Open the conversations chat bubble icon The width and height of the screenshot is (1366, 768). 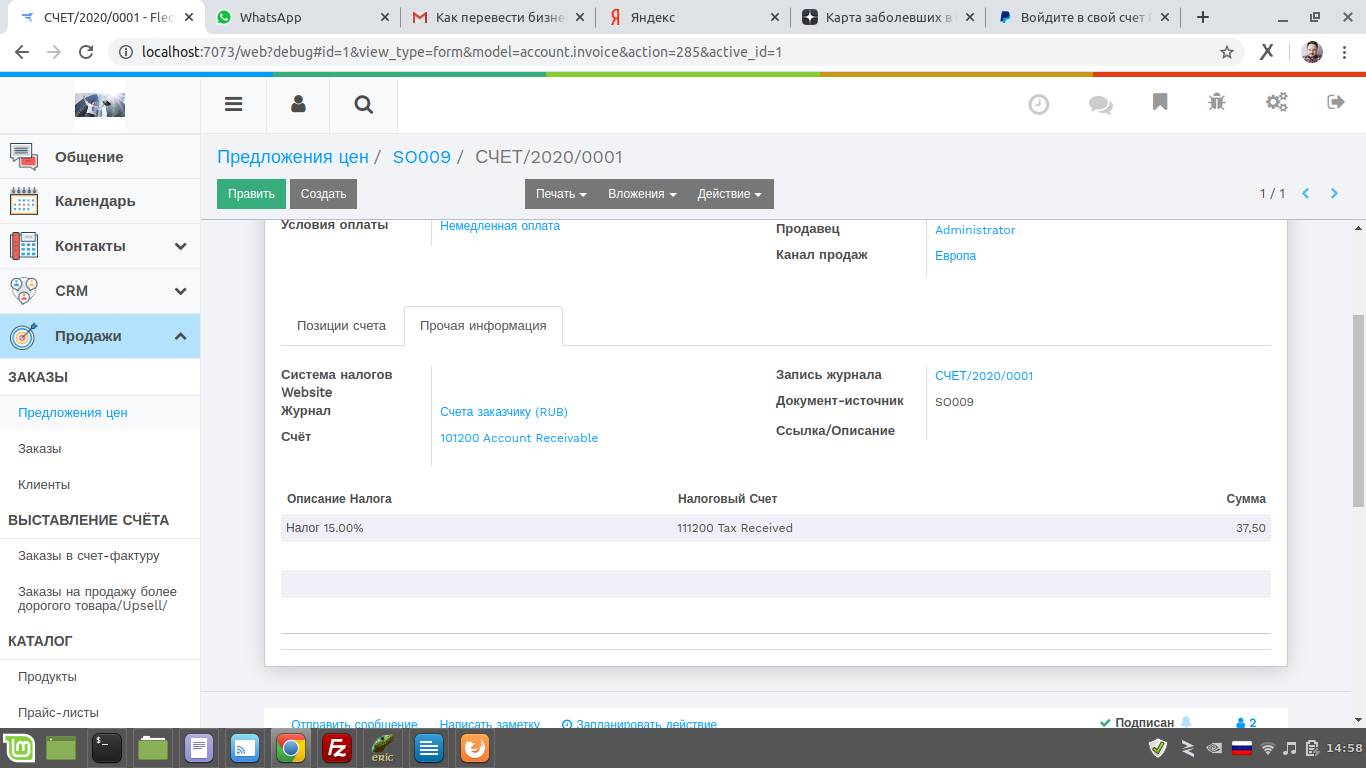[x=1100, y=104]
